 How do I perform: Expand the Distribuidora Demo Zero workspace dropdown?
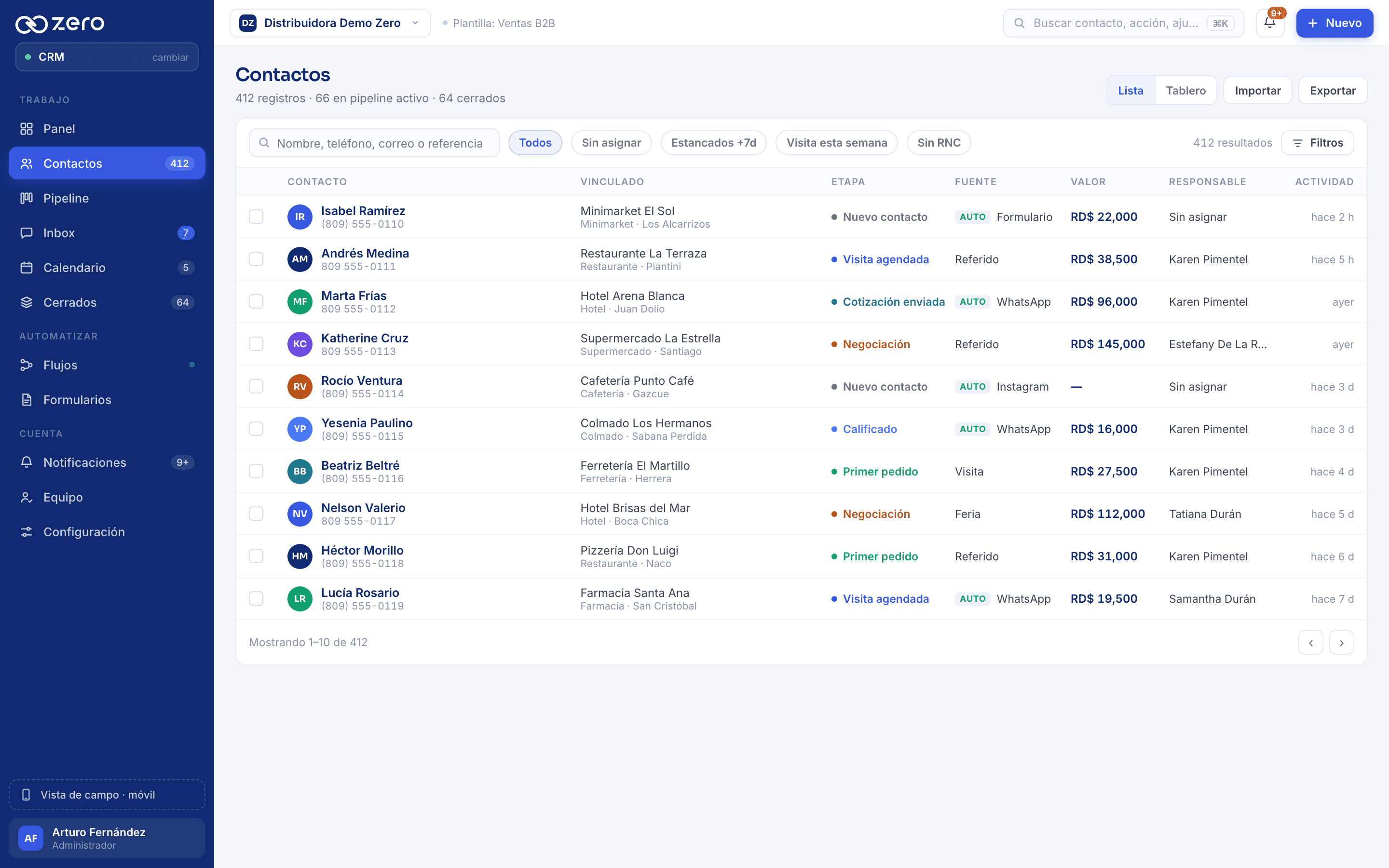click(x=330, y=23)
